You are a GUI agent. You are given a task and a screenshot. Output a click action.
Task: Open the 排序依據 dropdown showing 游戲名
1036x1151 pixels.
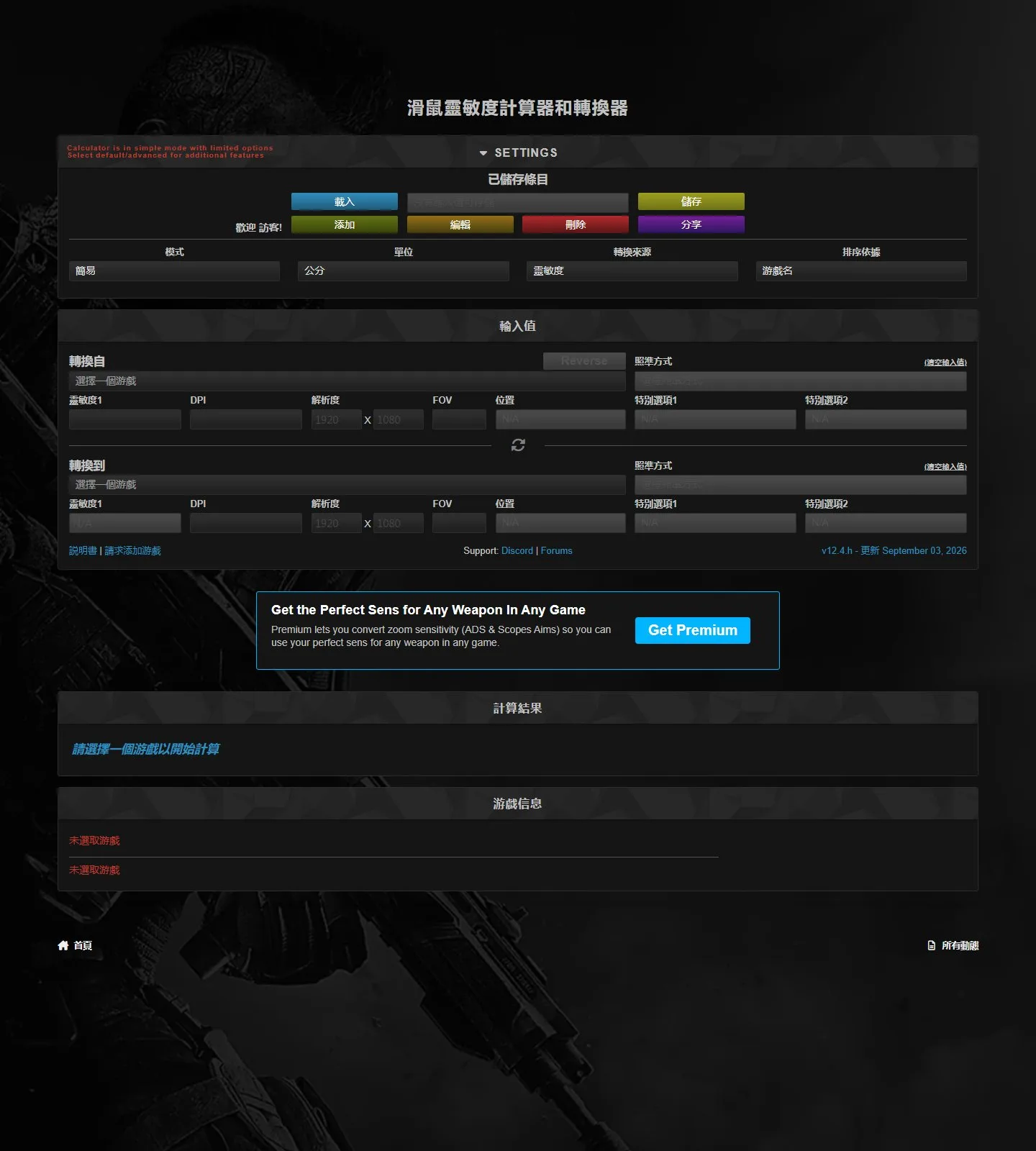coord(861,271)
